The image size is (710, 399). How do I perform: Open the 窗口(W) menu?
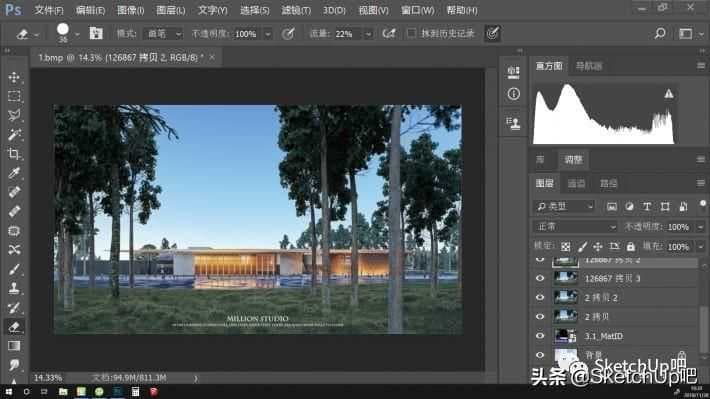pos(417,10)
